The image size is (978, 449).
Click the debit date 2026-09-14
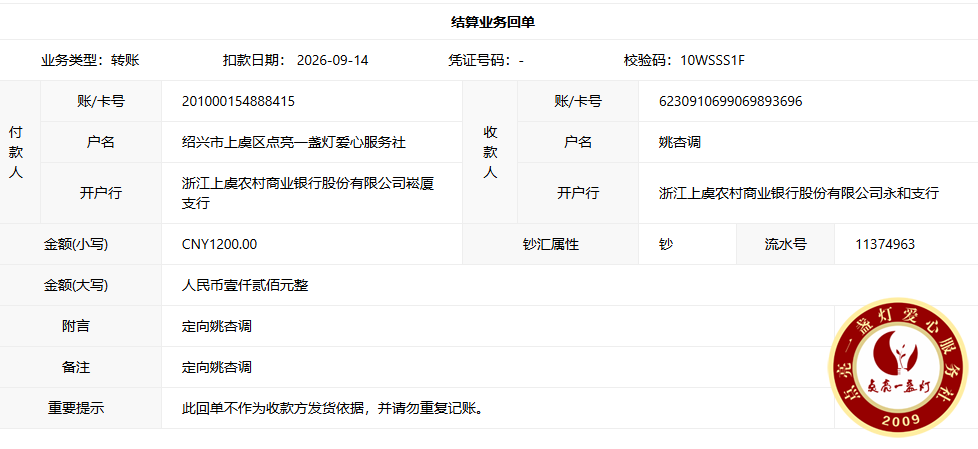(x=332, y=60)
